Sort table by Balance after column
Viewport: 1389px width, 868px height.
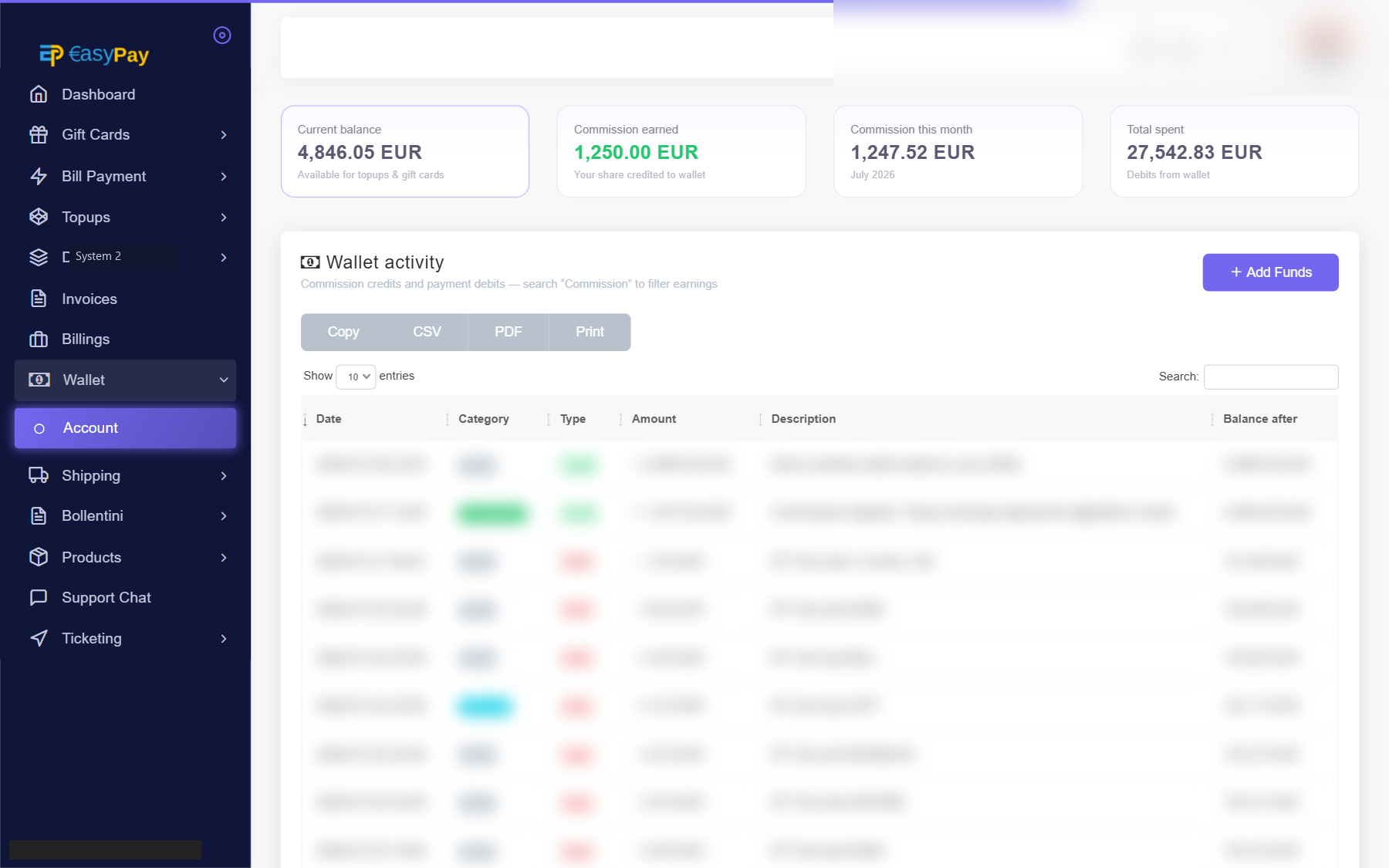coord(1273,419)
